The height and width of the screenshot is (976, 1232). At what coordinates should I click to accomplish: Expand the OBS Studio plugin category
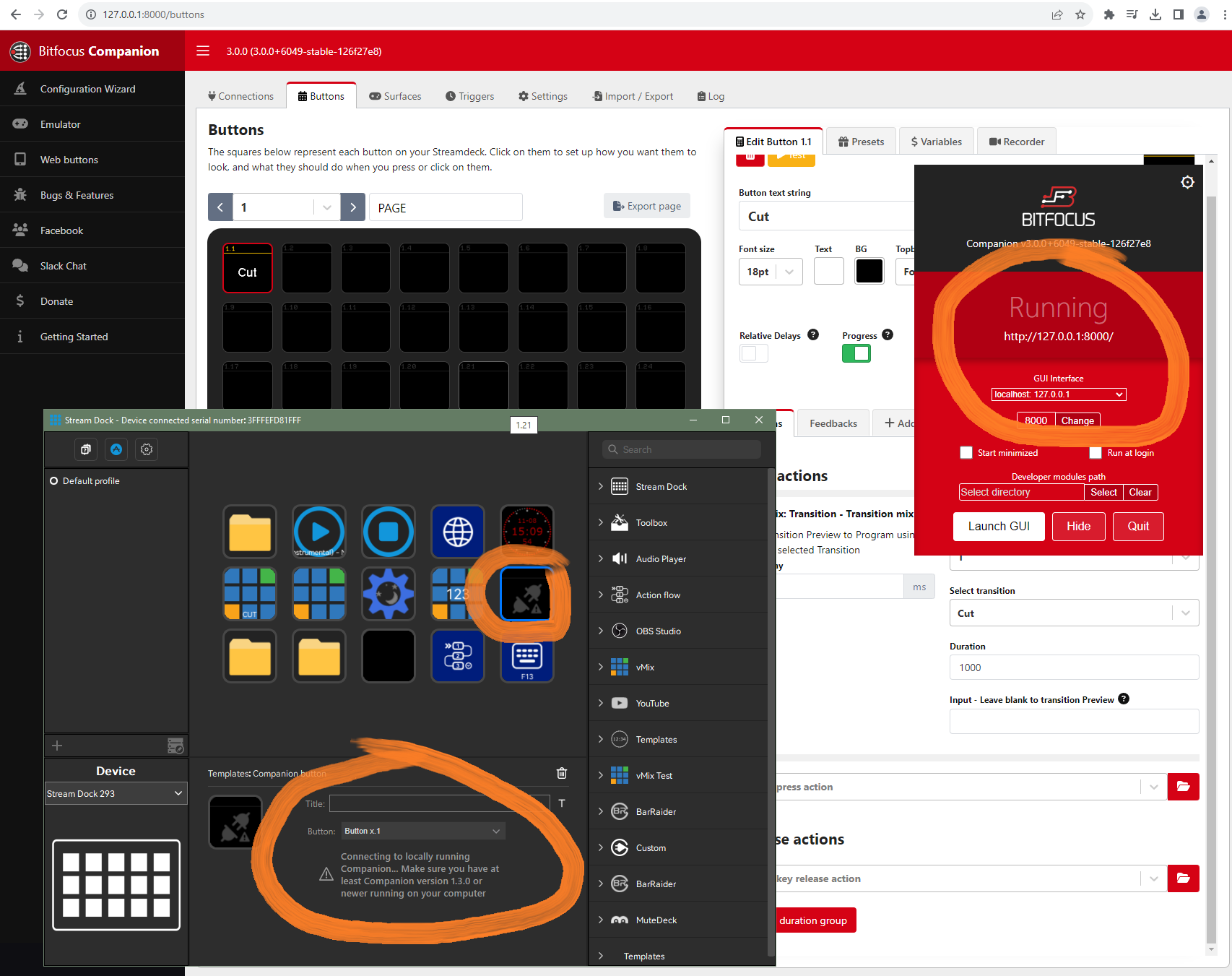click(600, 631)
